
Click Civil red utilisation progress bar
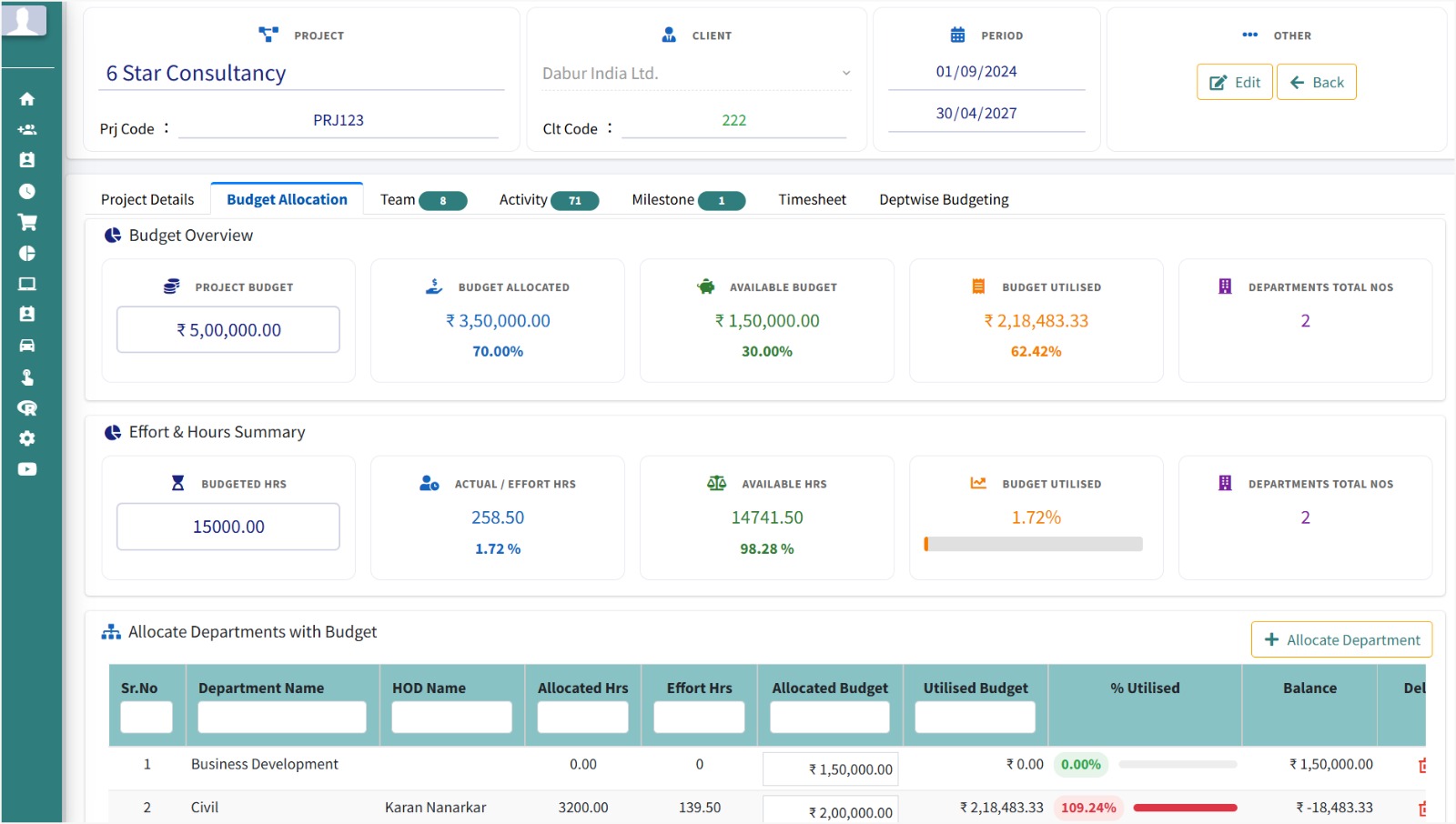click(1185, 808)
